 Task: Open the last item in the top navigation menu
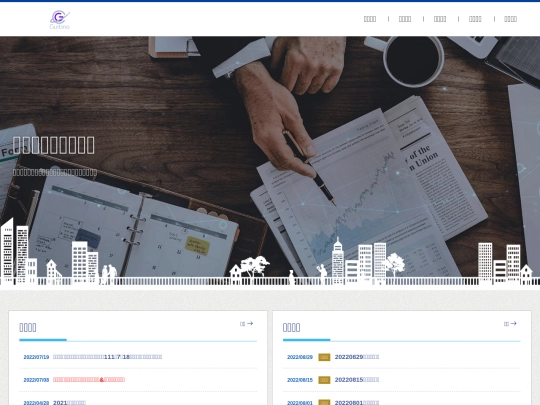pos(510,19)
